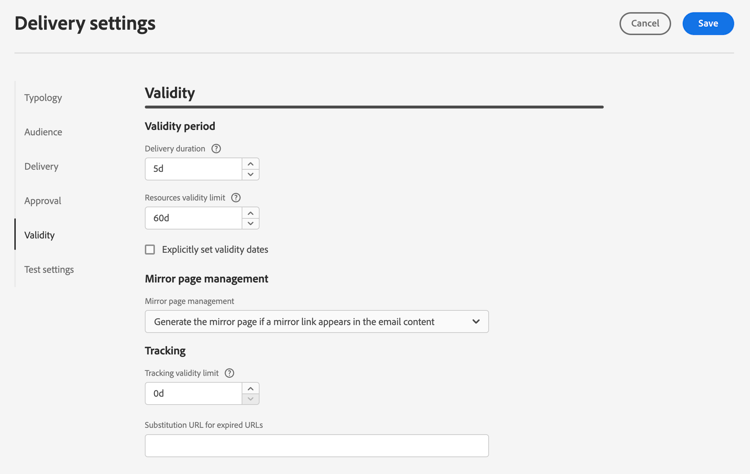Click Substitution URL for expired URLs field

point(316,446)
